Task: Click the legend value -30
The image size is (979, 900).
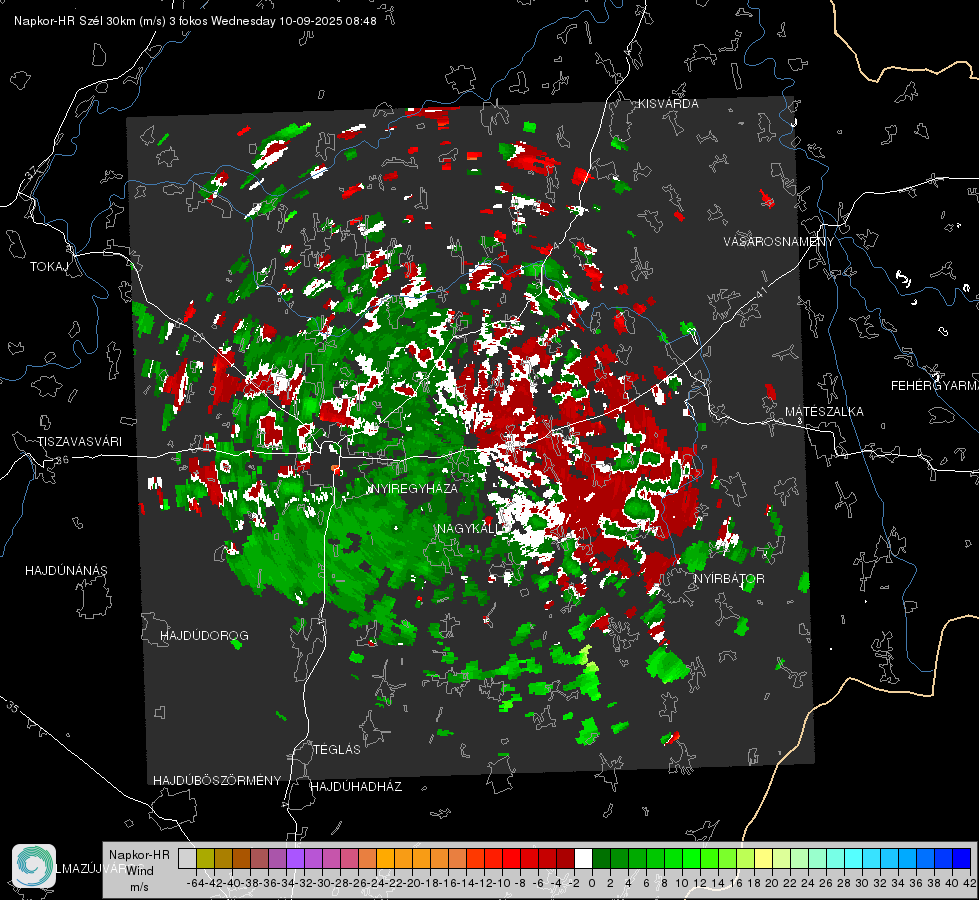Action: point(322,883)
